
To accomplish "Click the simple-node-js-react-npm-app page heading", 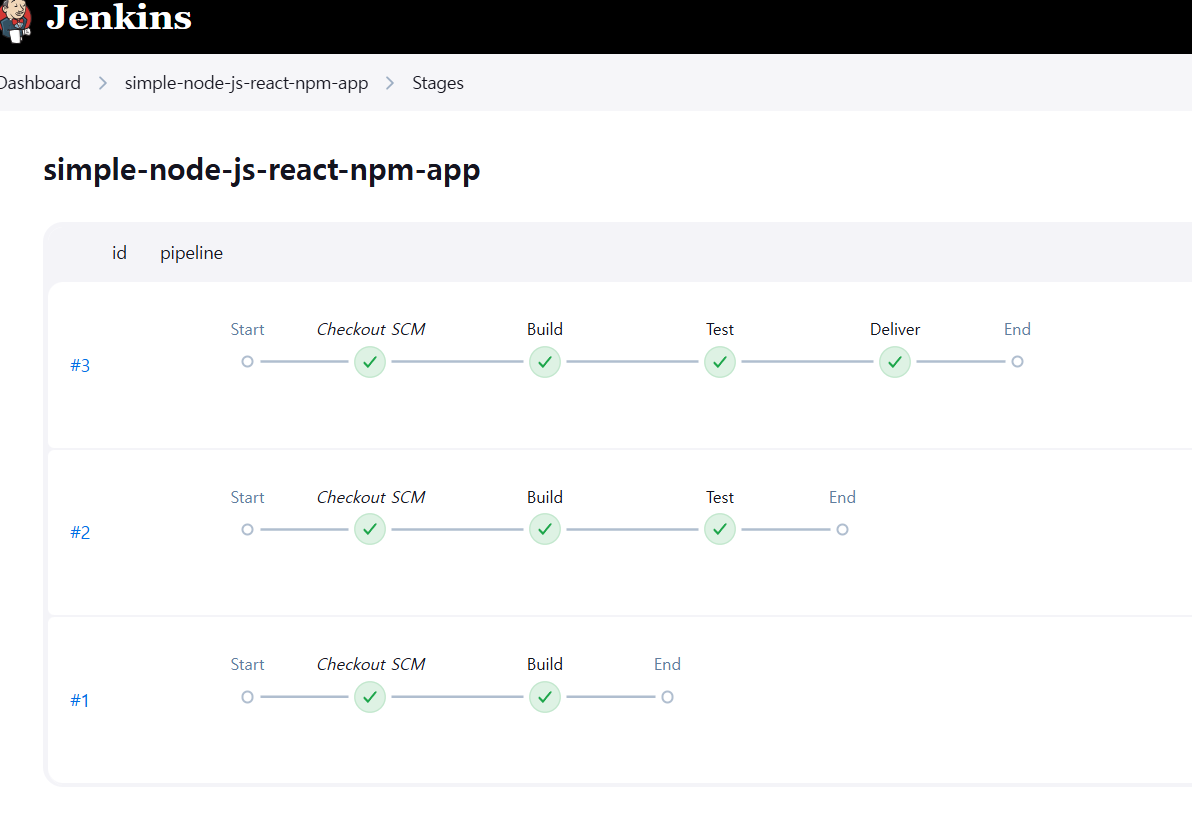I will (x=262, y=170).
